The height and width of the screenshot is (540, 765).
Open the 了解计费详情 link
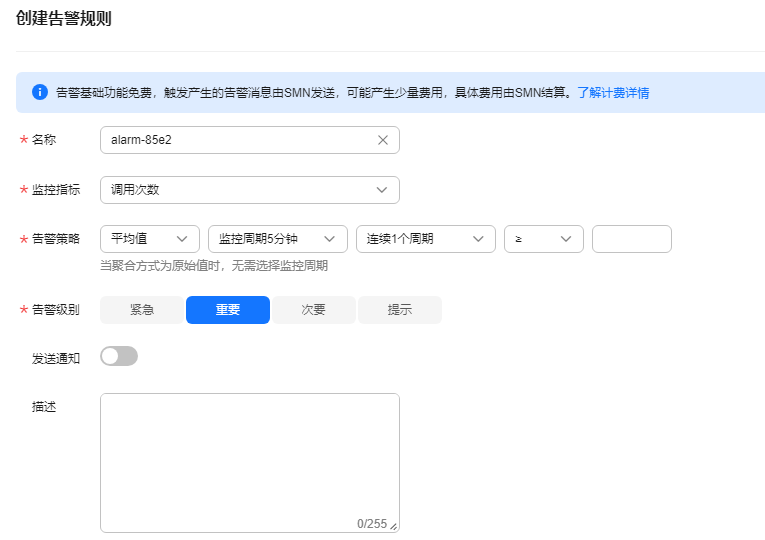(x=613, y=93)
